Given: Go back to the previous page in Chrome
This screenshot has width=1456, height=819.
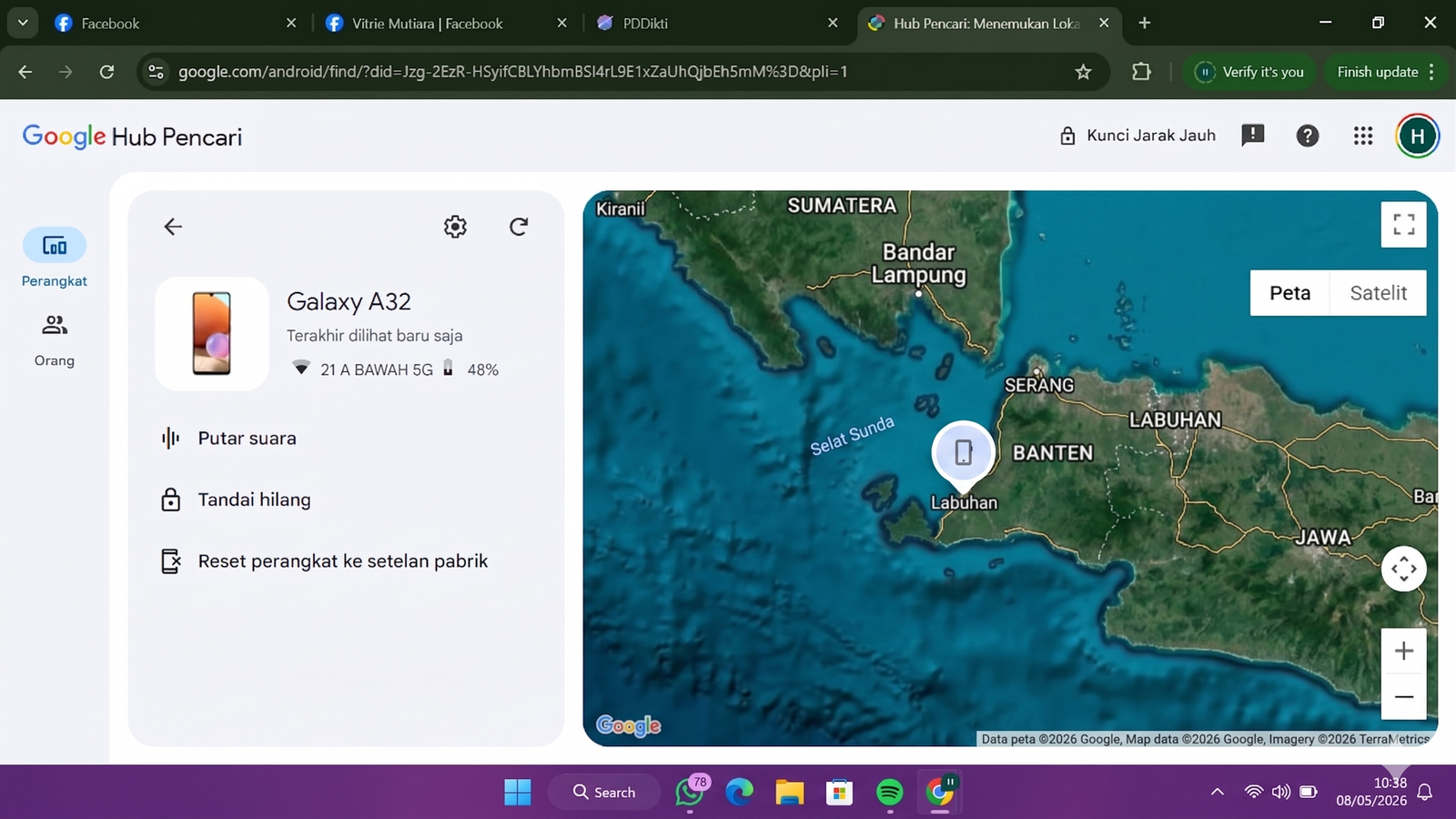Looking at the screenshot, I should [x=25, y=72].
